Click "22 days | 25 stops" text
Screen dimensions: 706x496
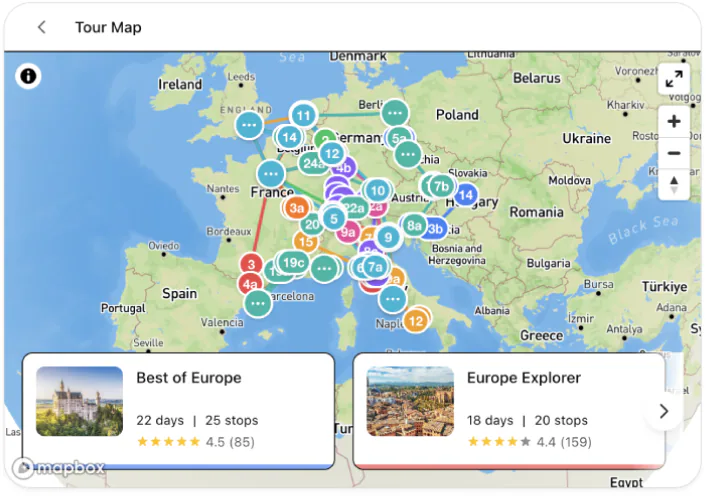pos(197,420)
